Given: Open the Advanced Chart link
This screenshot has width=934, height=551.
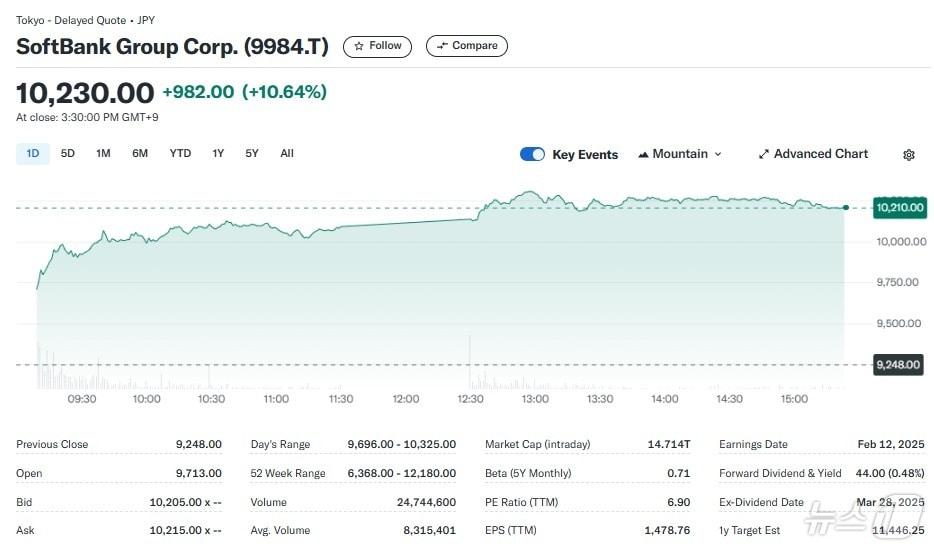Looking at the screenshot, I should click(x=820, y=154).
